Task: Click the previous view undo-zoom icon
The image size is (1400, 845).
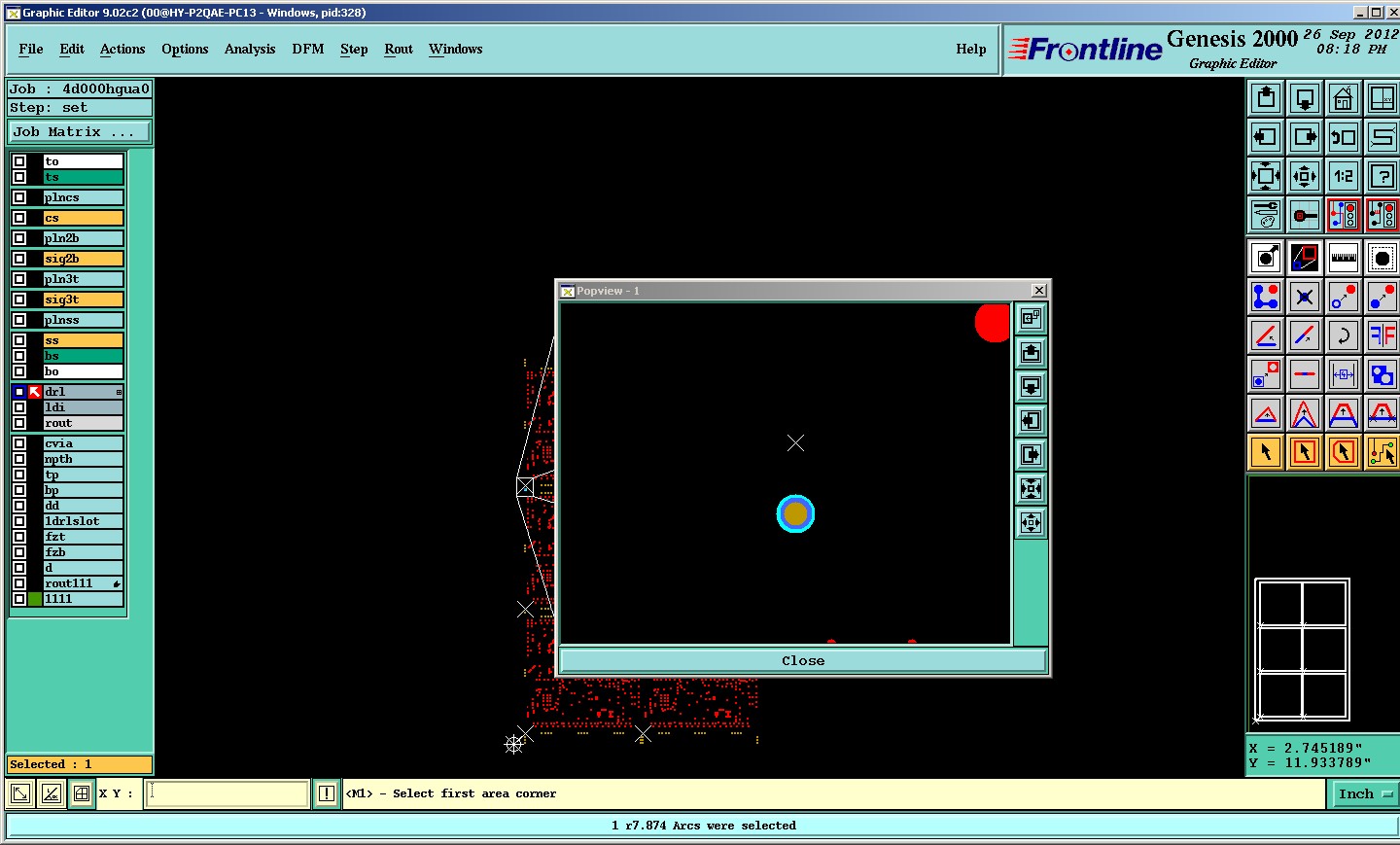Action: [x=1344, y=137]
